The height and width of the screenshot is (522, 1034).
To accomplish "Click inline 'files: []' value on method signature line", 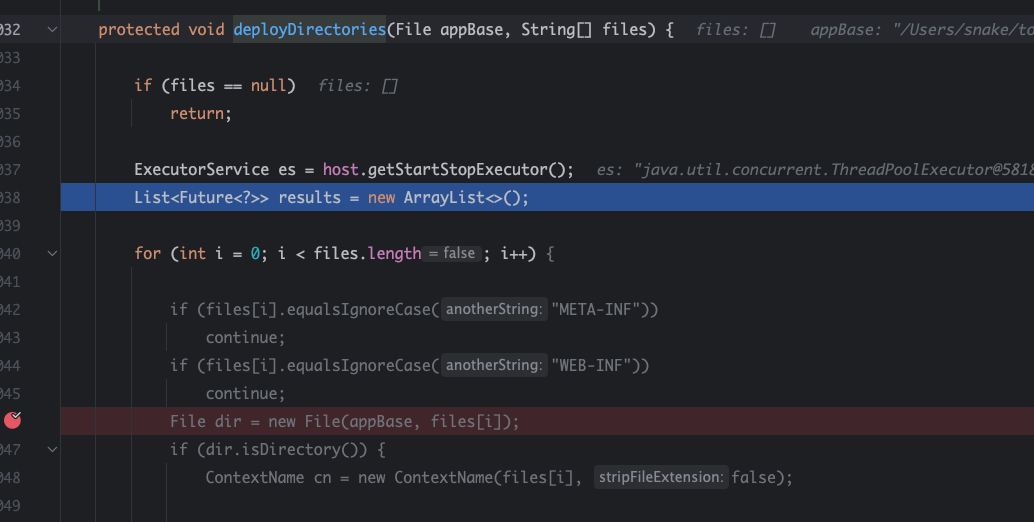I will [735, 30].
